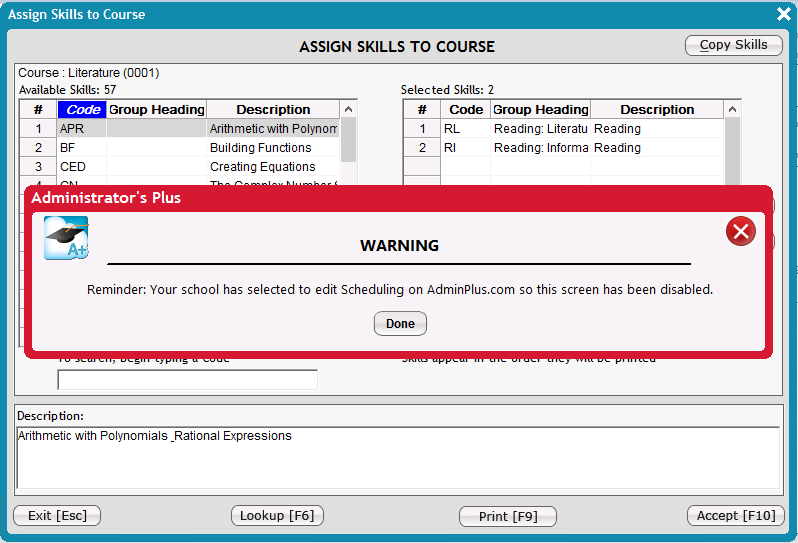The image size is (798, 543).
Task: Sort Available Skills by Code column header
Action: pos(82,109)
